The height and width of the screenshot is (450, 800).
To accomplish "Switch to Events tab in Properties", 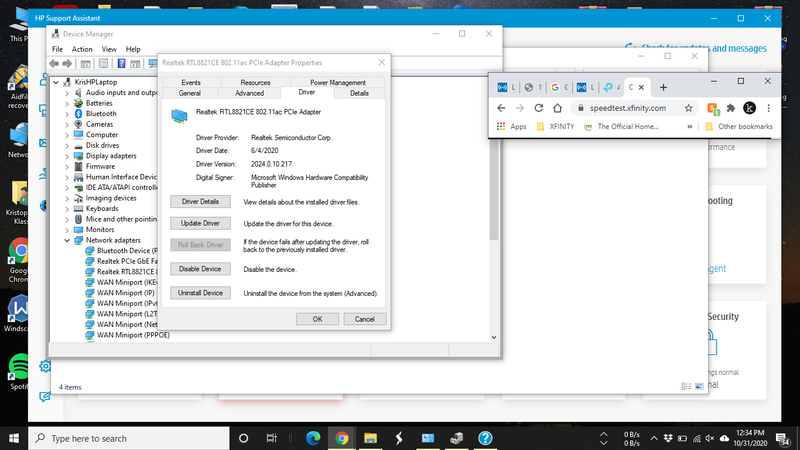I will 191,83.
